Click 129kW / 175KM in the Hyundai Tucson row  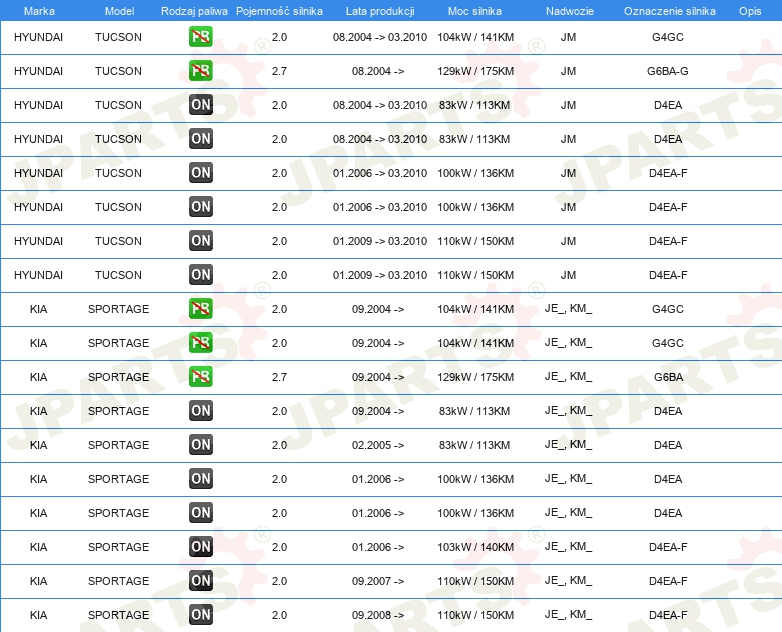point(475,71)
